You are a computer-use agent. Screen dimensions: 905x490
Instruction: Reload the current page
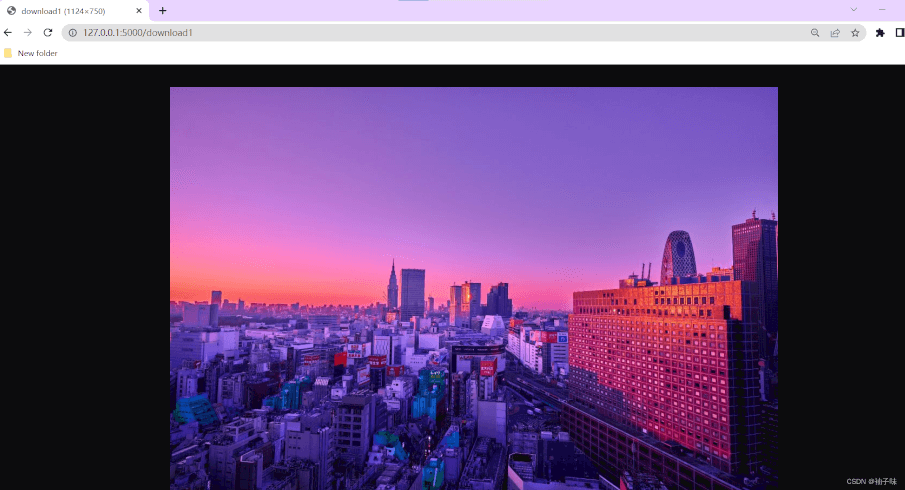click(x=48, y=33)
